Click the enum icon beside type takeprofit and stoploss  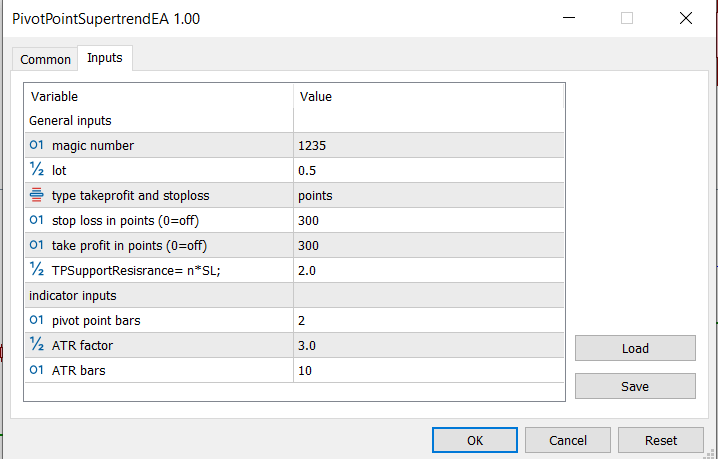(x=37, y=195)
